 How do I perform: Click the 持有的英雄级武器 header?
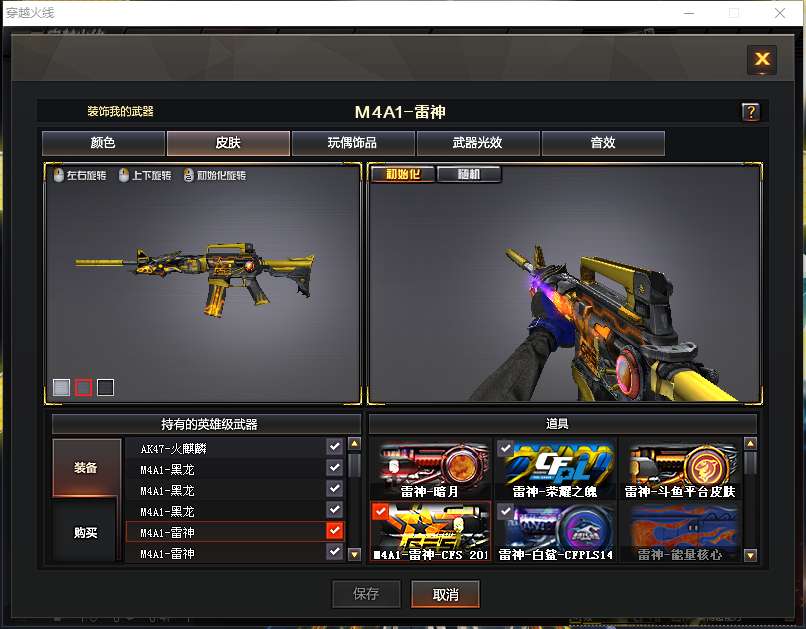coord(208,424)
